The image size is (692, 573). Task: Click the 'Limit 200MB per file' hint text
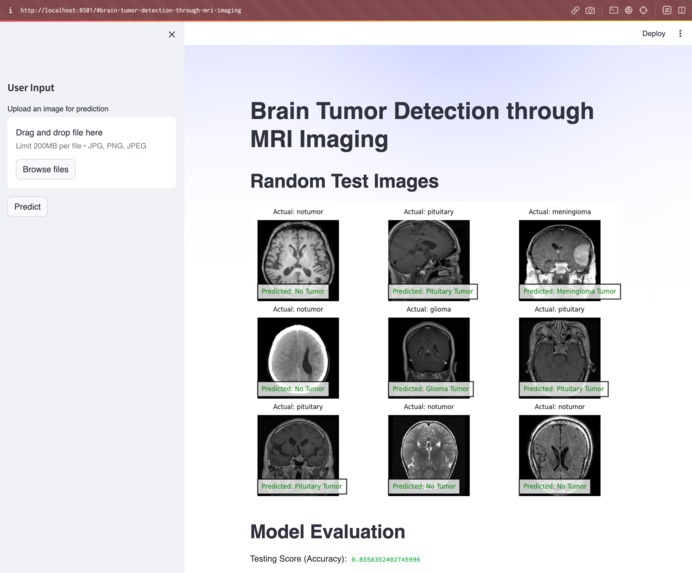point(49,146)
